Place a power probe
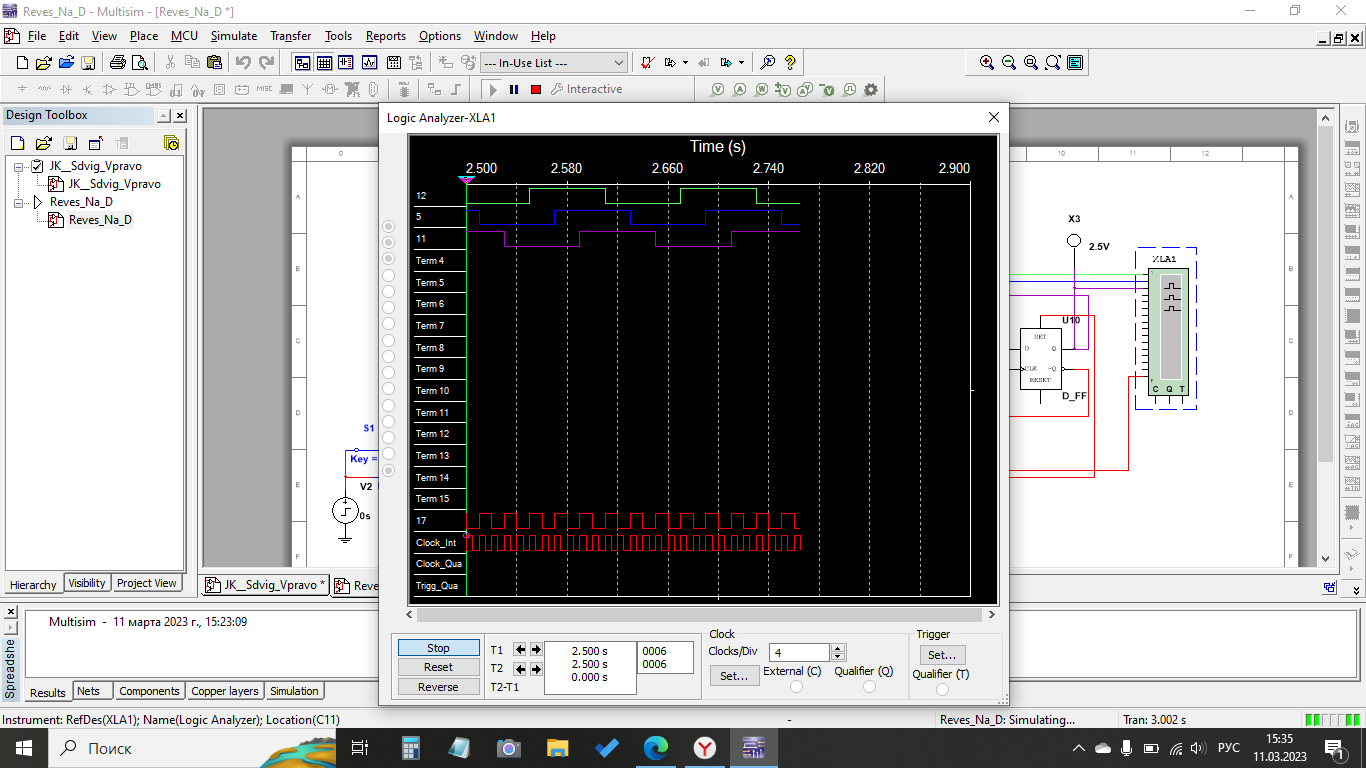The width and height of the screenshot is (1366, 768). 762,89
